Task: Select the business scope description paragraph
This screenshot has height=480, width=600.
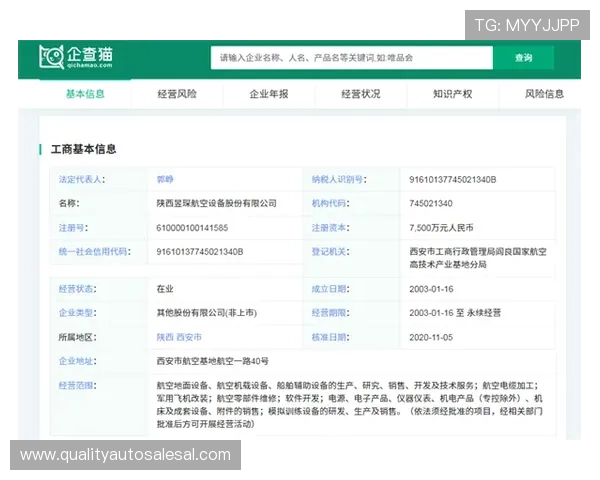Action: [x=349, y=405]
